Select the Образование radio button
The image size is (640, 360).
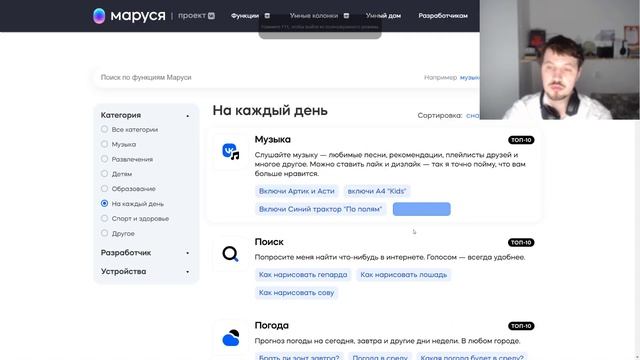[104, 189]
